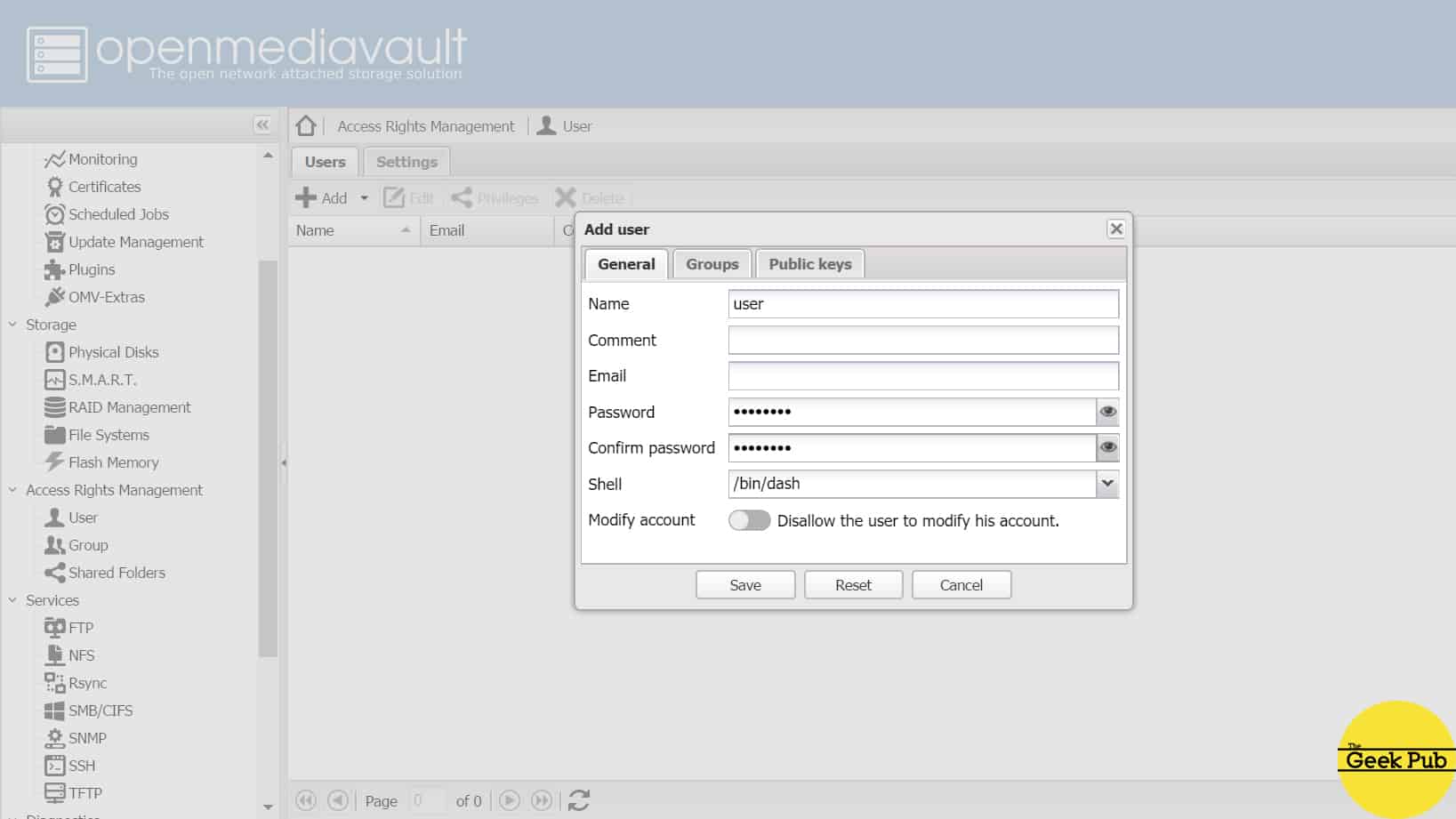Open Flash Memory plugin
The height and width of the screenshot is (819, 1456).
click(102, 462)
